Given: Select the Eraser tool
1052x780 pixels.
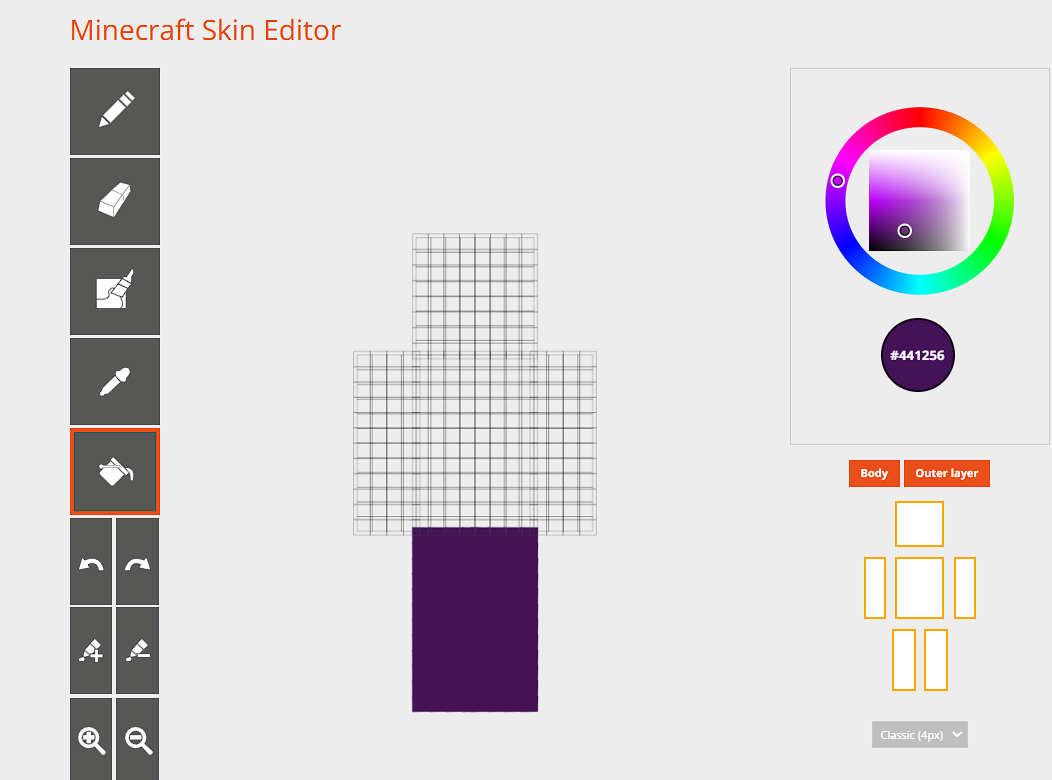Looking at the screenshot, I should pos(115,201).
